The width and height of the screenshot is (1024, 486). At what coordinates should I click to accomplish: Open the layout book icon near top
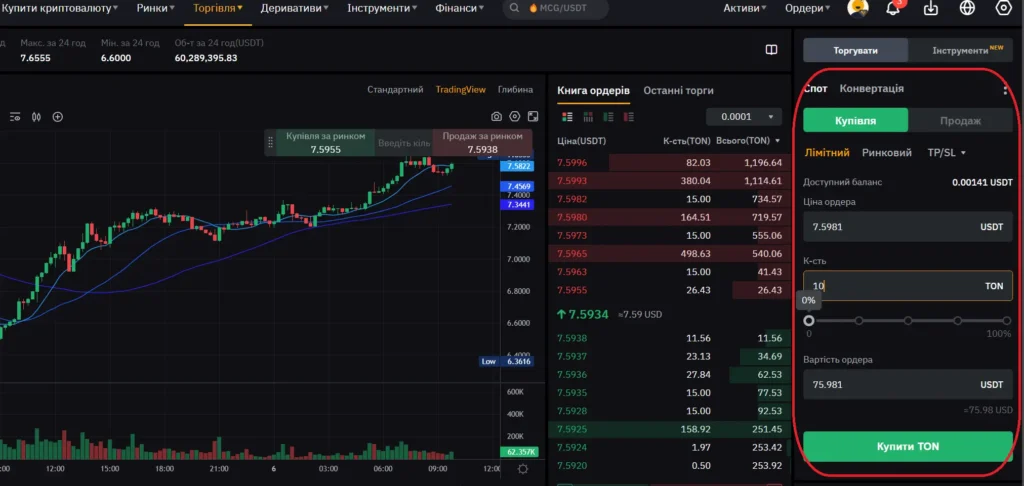tap(771, 50)
